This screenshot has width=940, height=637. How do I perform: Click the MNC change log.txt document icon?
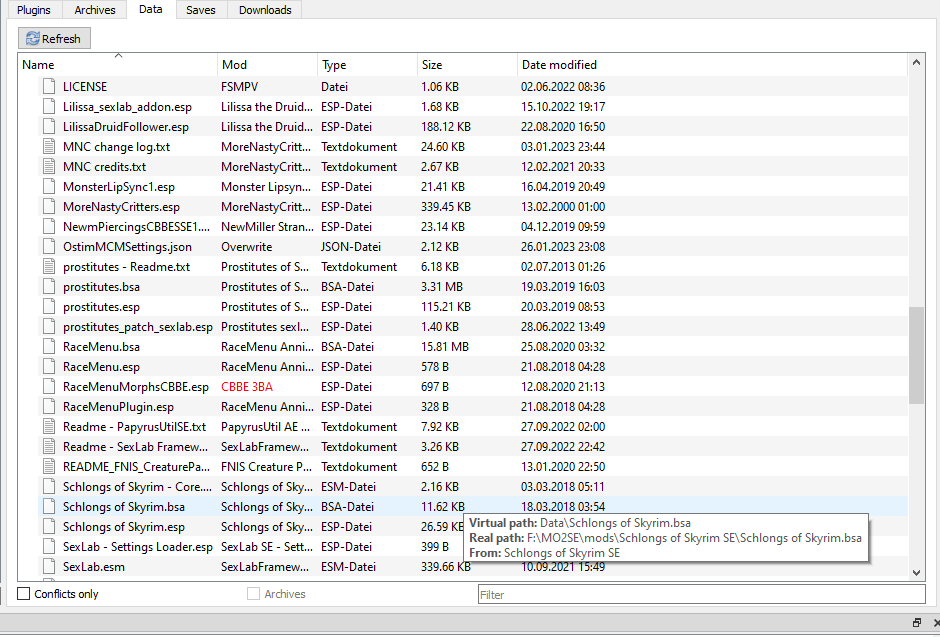(x=49, y=146)
